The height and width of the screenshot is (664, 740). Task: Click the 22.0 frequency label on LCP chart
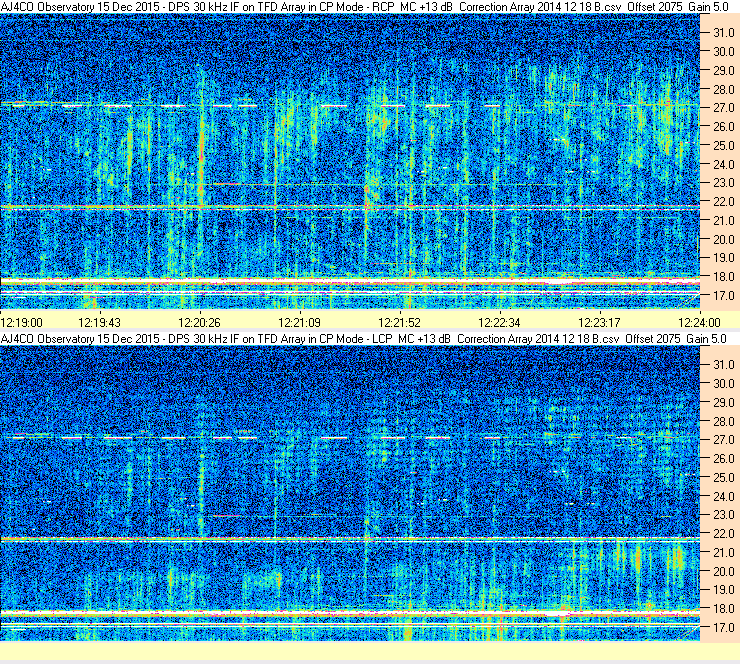tap(723, 533)
